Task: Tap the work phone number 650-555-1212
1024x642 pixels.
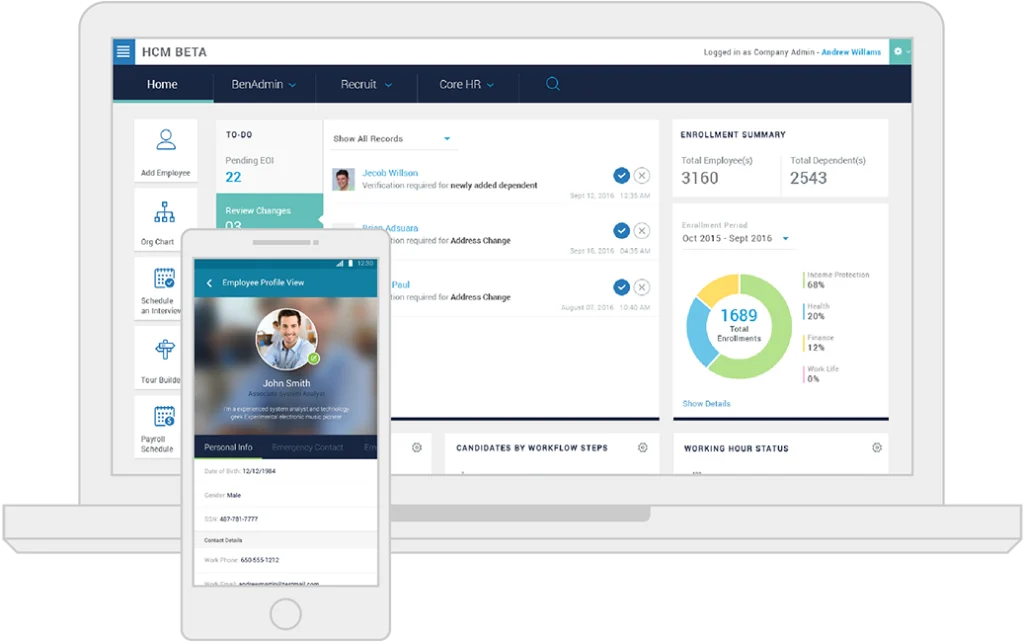Action: point(260,560)
